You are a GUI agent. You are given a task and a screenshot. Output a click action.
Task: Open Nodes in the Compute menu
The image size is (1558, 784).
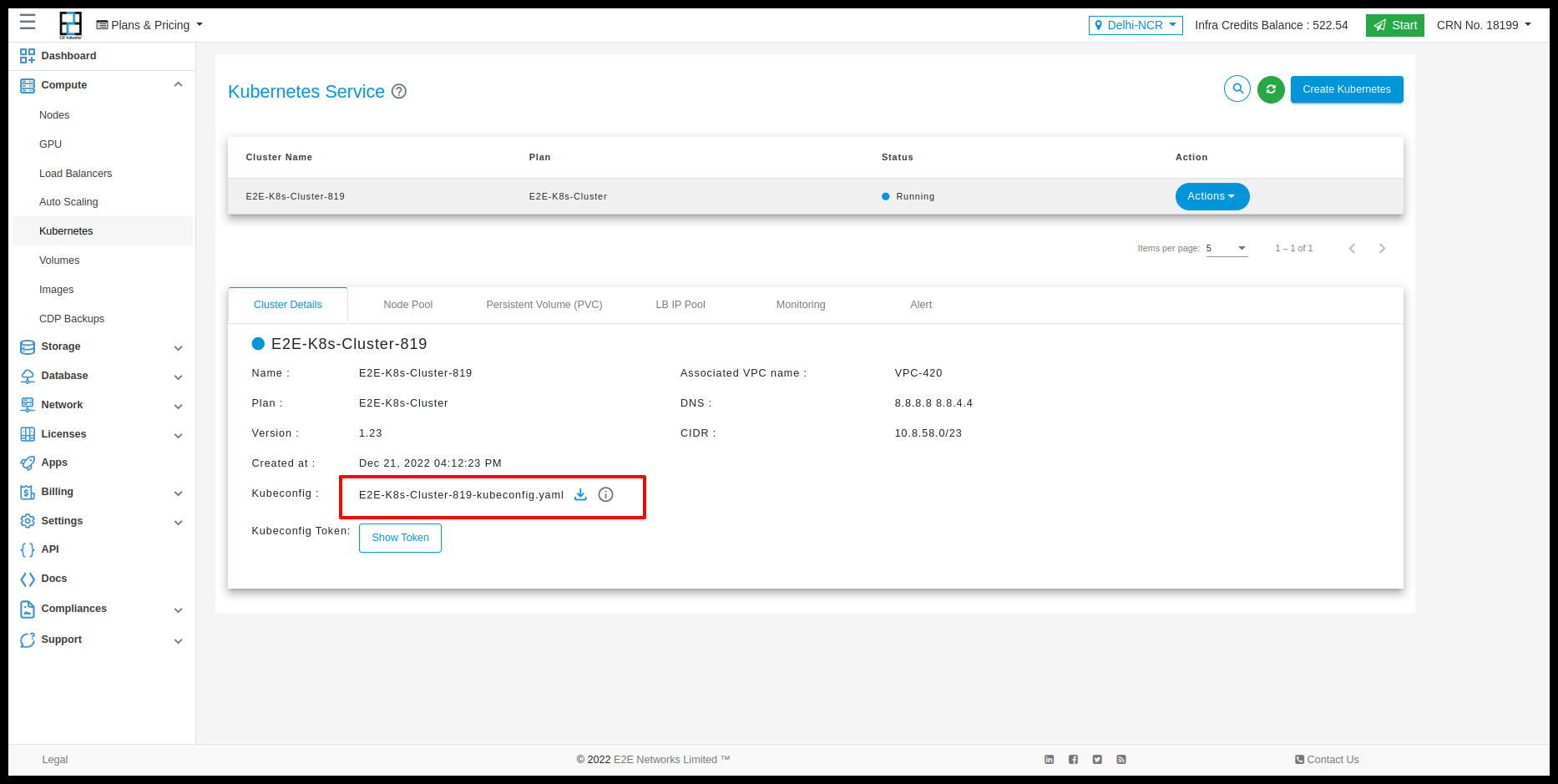tap(54, 115)
